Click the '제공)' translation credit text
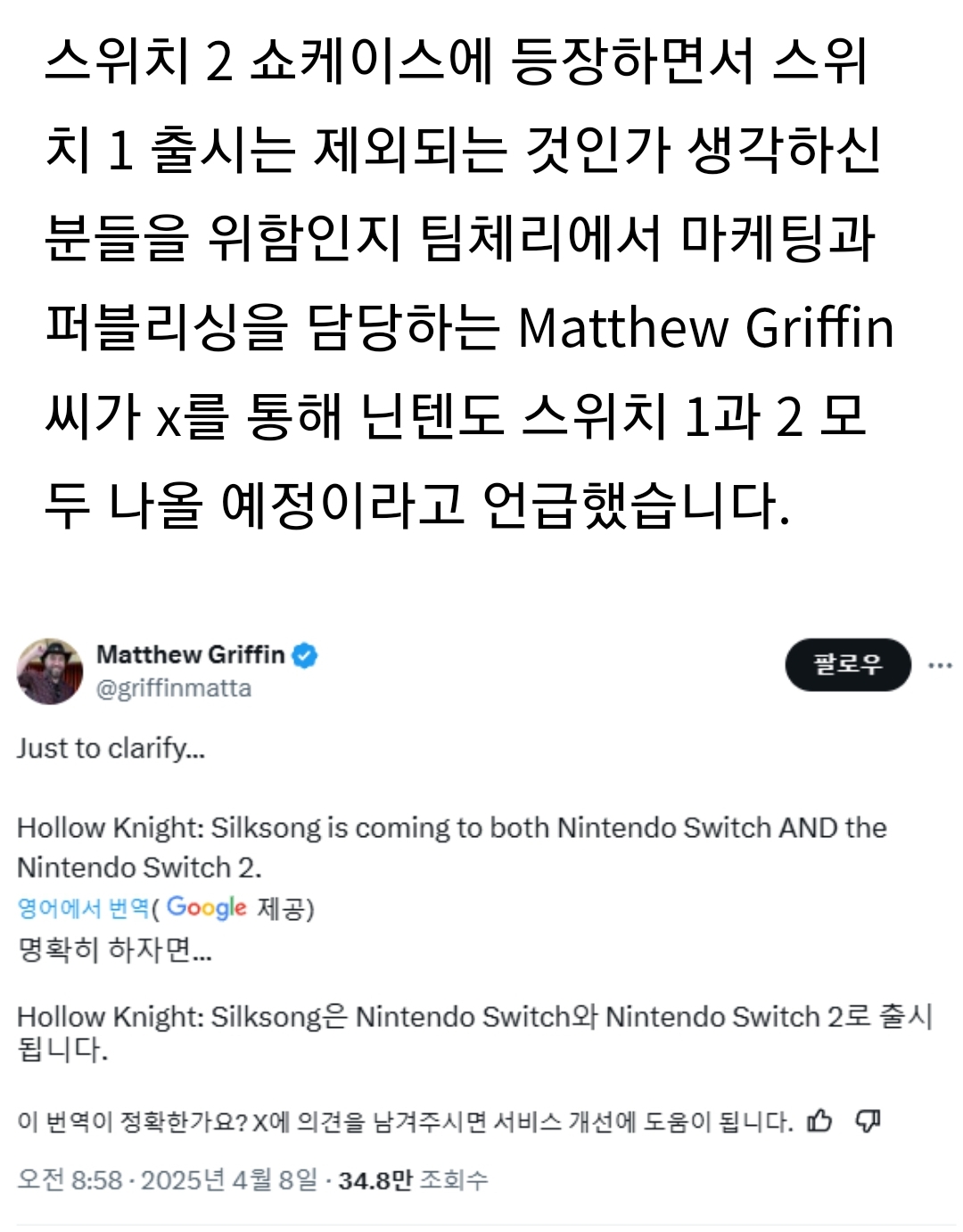 (x=285, y=908)
